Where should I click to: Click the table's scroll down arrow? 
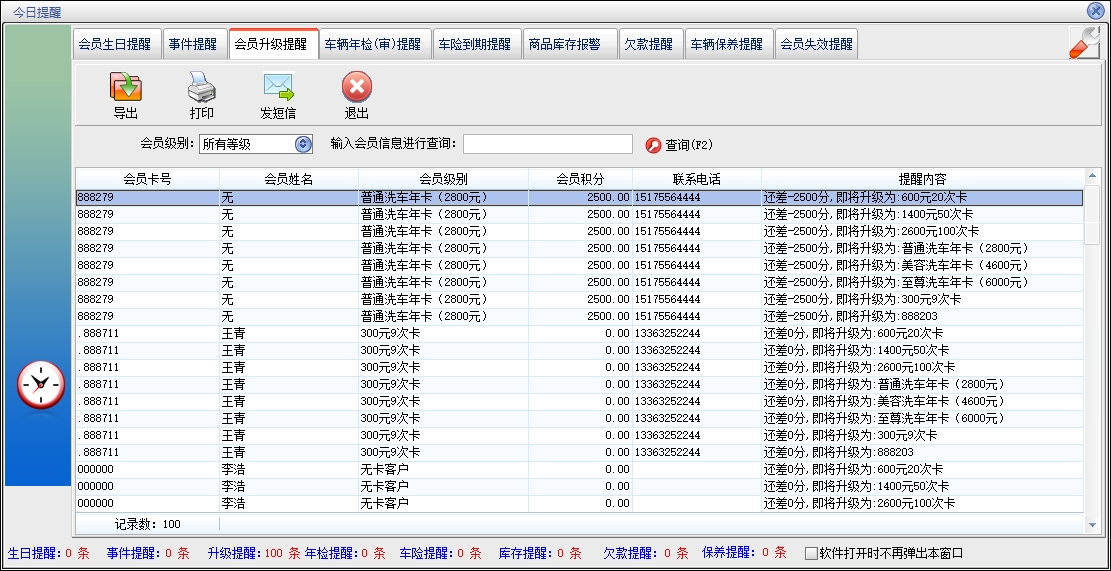1092,524
